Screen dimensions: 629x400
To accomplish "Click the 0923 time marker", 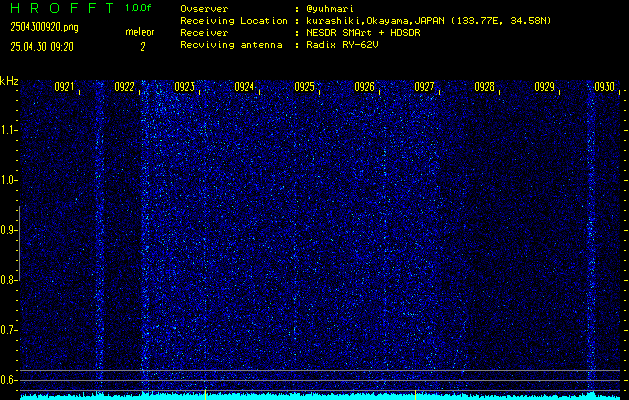I will 185,87.
